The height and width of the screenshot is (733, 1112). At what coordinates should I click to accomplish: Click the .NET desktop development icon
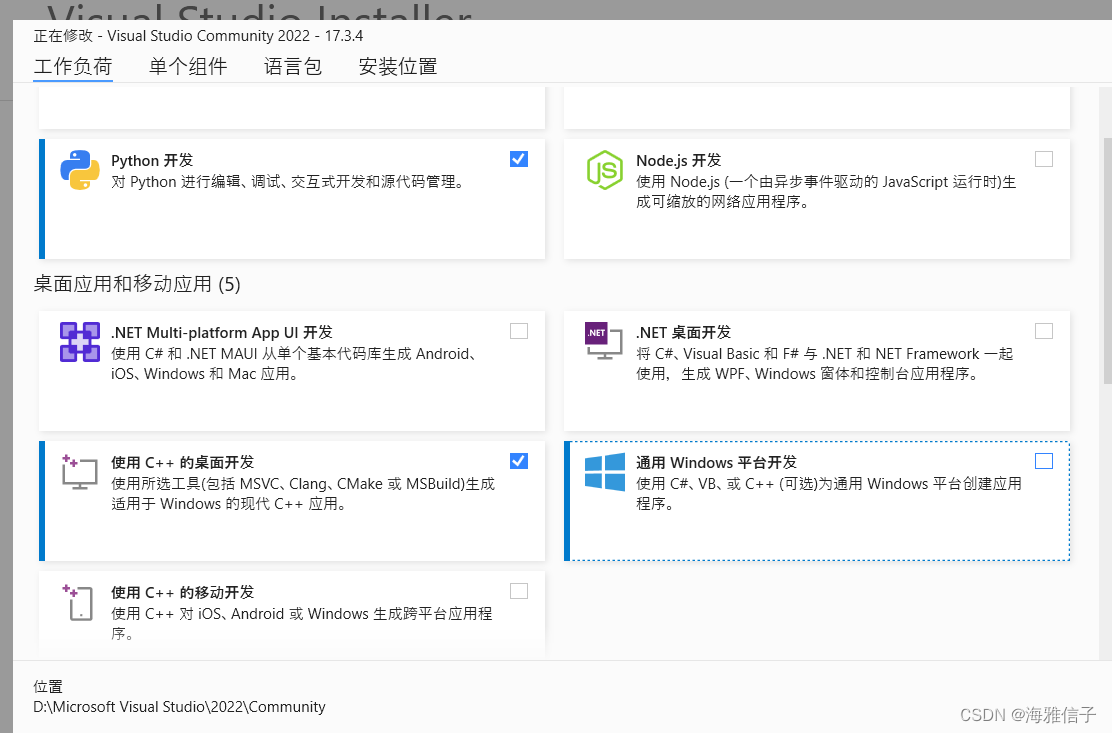[x=604, y=341]
